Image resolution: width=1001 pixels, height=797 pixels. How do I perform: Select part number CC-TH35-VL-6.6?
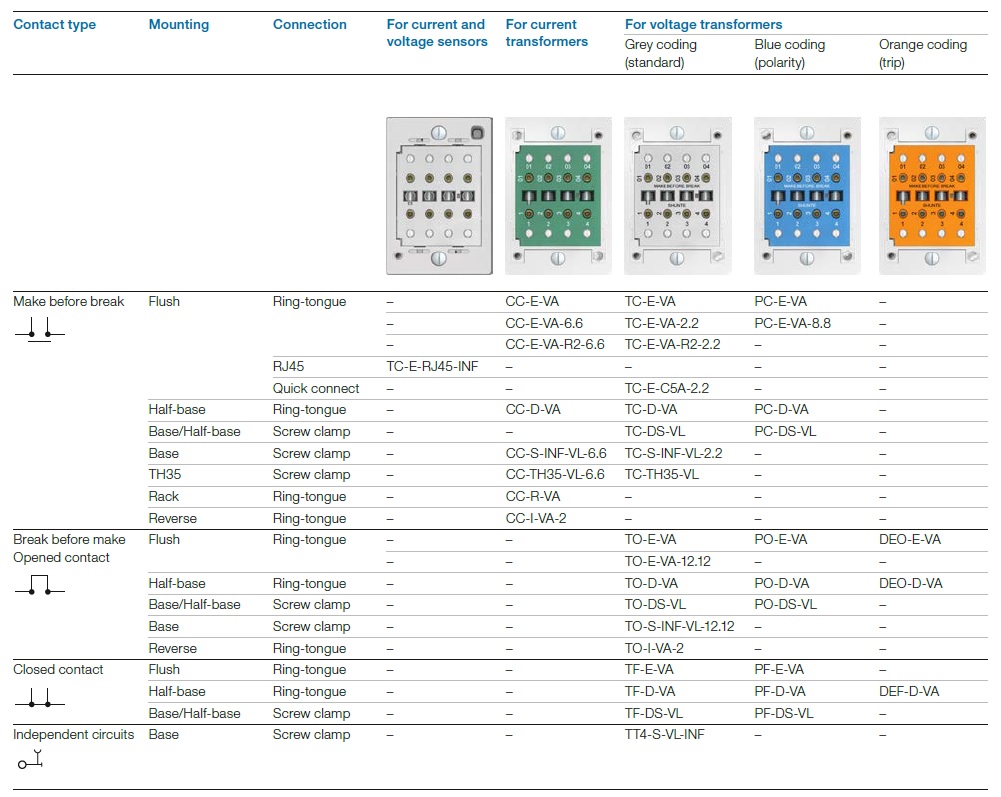tap(555, 475)
